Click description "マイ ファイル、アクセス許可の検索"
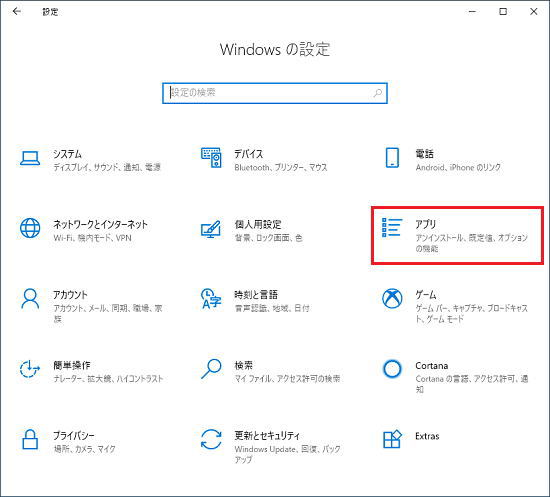This screenshot has height=497, width=550. click(x=287, y=379)
